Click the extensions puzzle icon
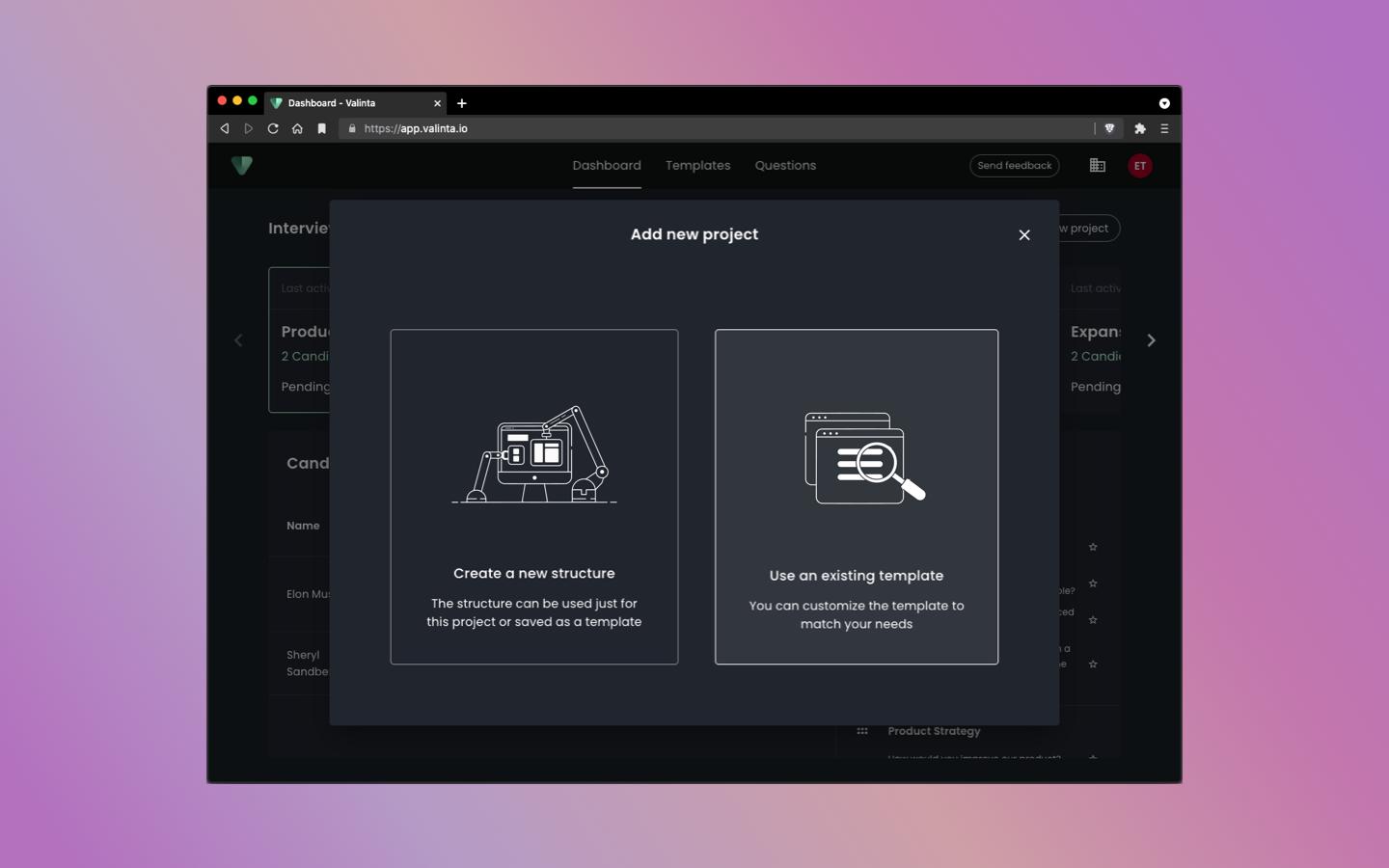The width and height of the screenshot is (1389, 868). point(1139,127)
